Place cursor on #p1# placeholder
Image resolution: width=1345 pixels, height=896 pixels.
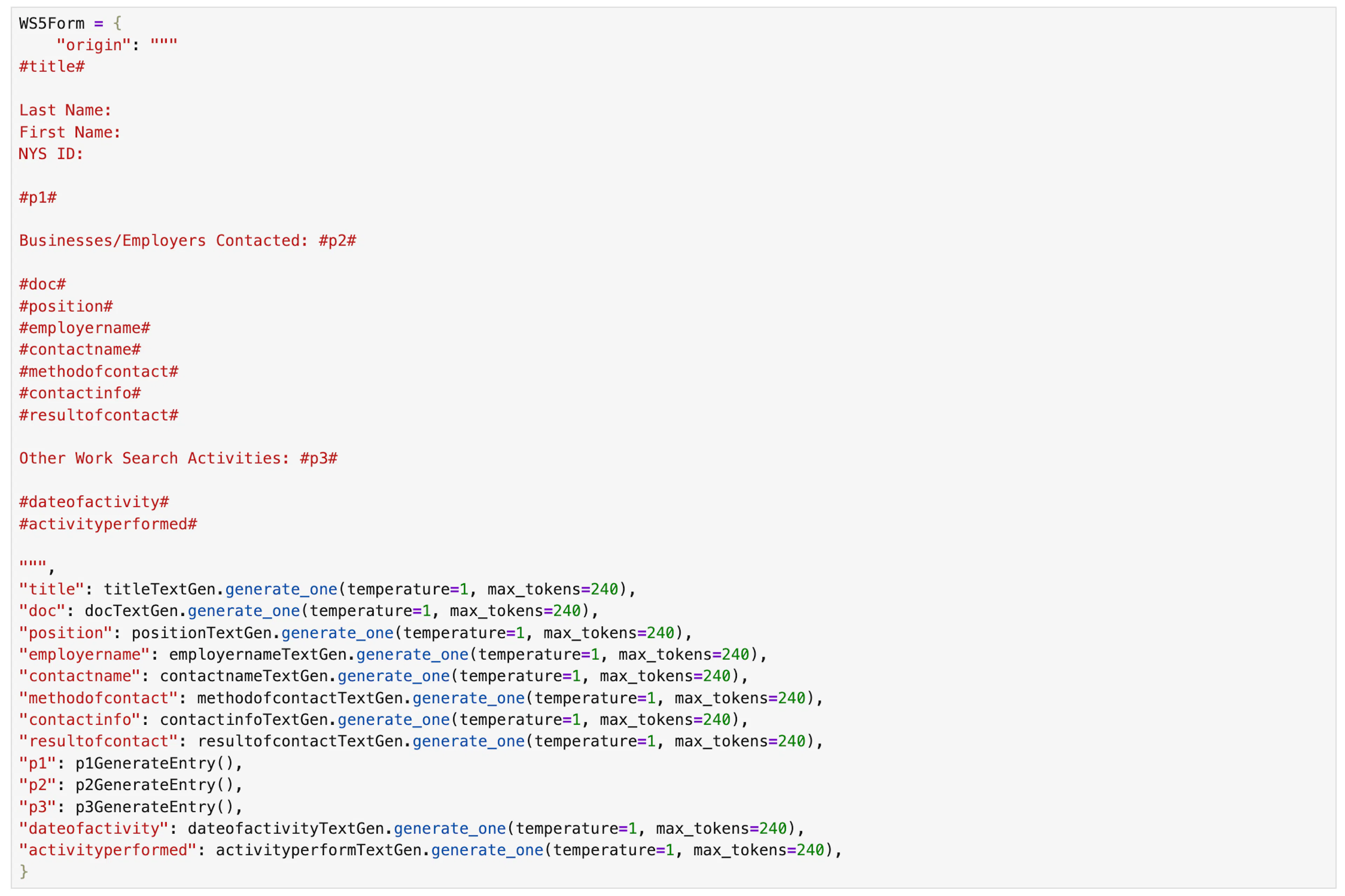pyautogui.click(x=38, y=198)
